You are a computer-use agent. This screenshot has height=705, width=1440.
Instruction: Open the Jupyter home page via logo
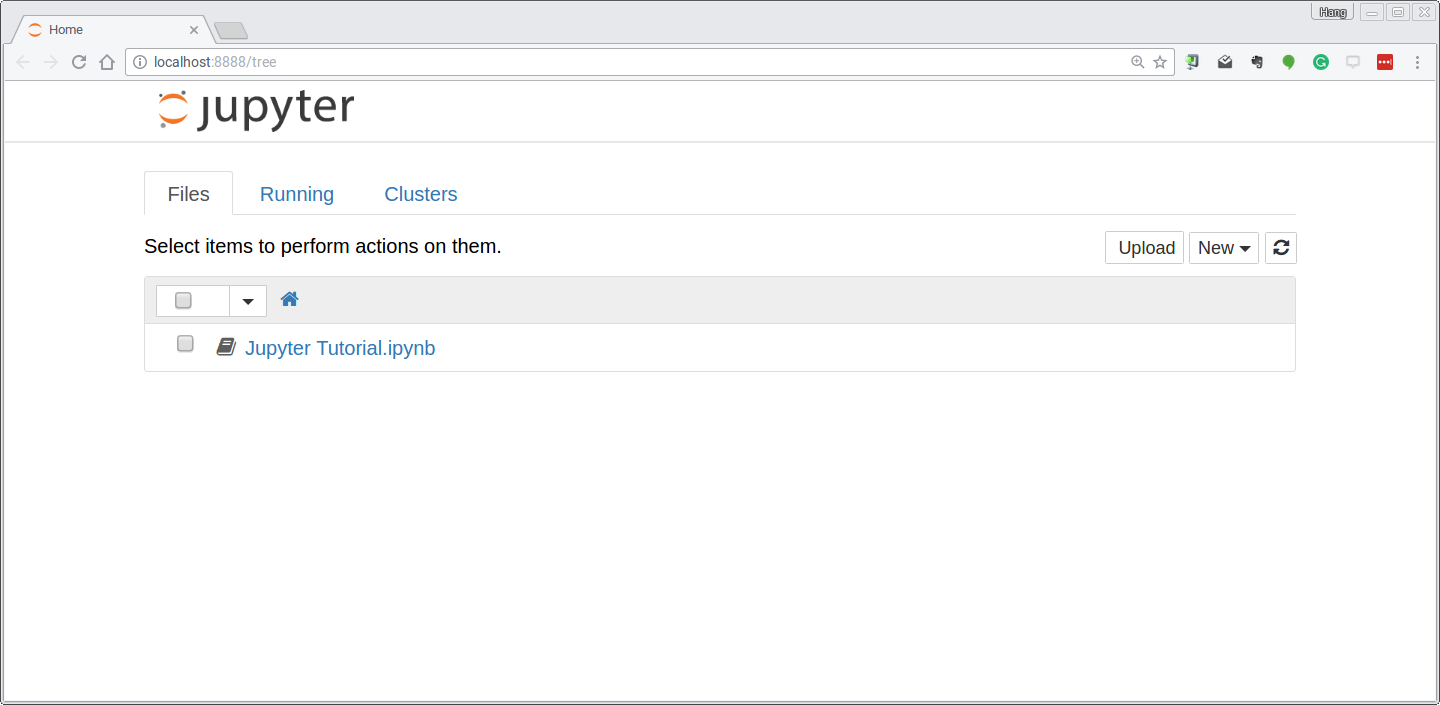pyautogui.click(x=255, y=108)
